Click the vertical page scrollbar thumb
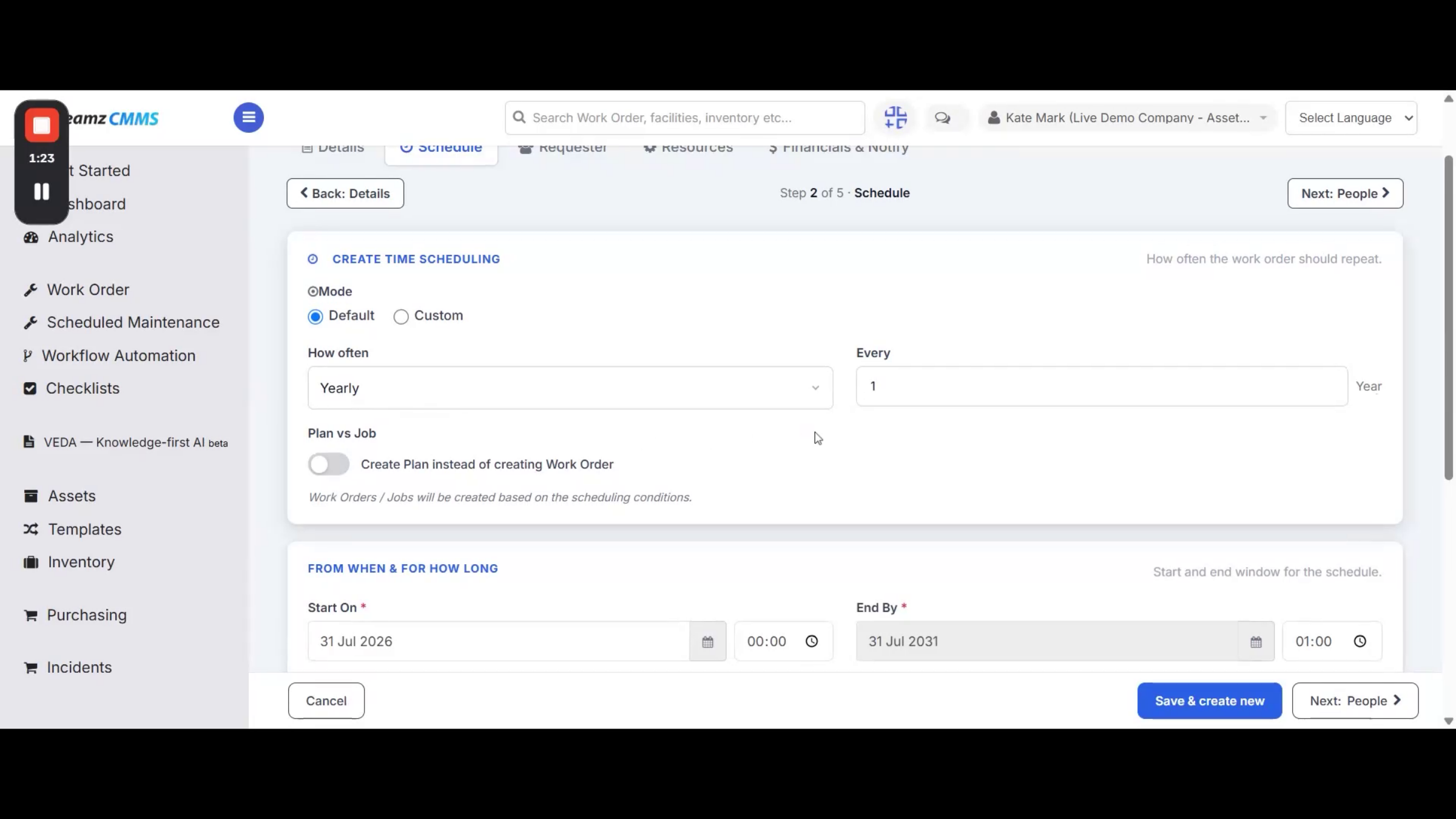This screenshot has width=1456, height=819. (x=1449, y=318)
